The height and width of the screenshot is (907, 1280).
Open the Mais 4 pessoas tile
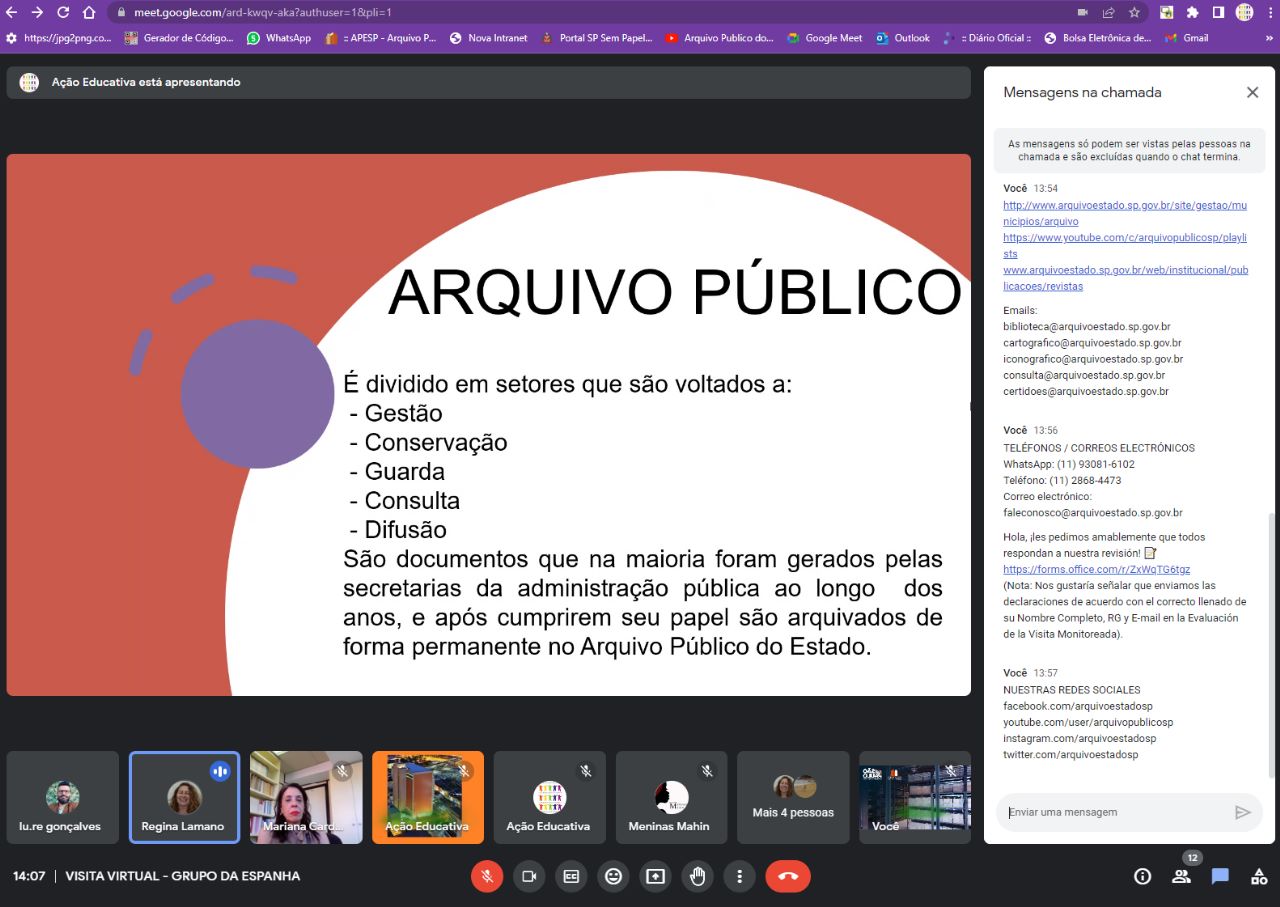point(793,798)
